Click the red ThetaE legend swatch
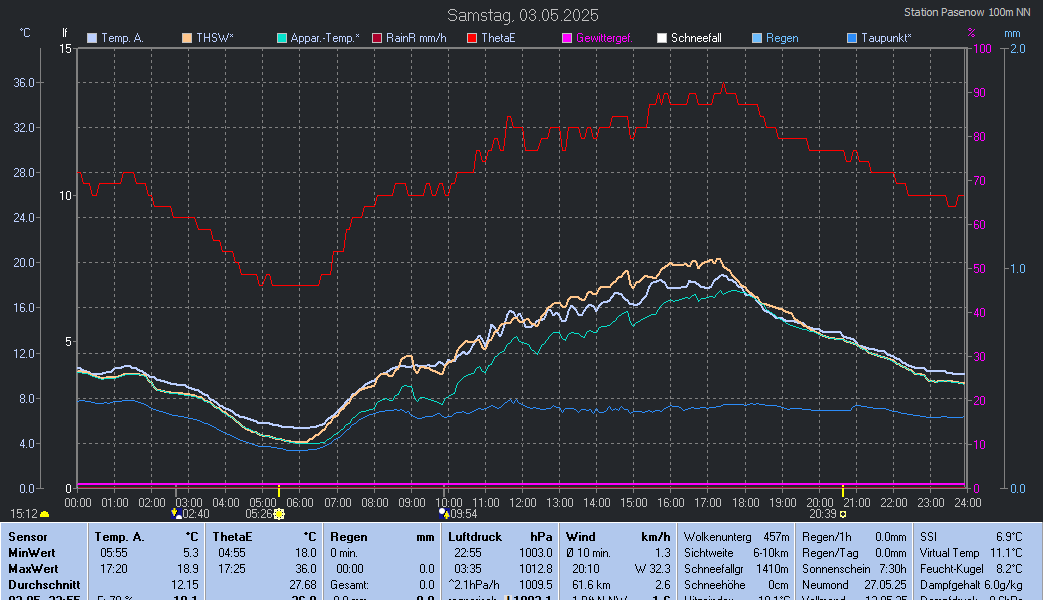This screenshot has height=600, width=1043. point(472,38)
